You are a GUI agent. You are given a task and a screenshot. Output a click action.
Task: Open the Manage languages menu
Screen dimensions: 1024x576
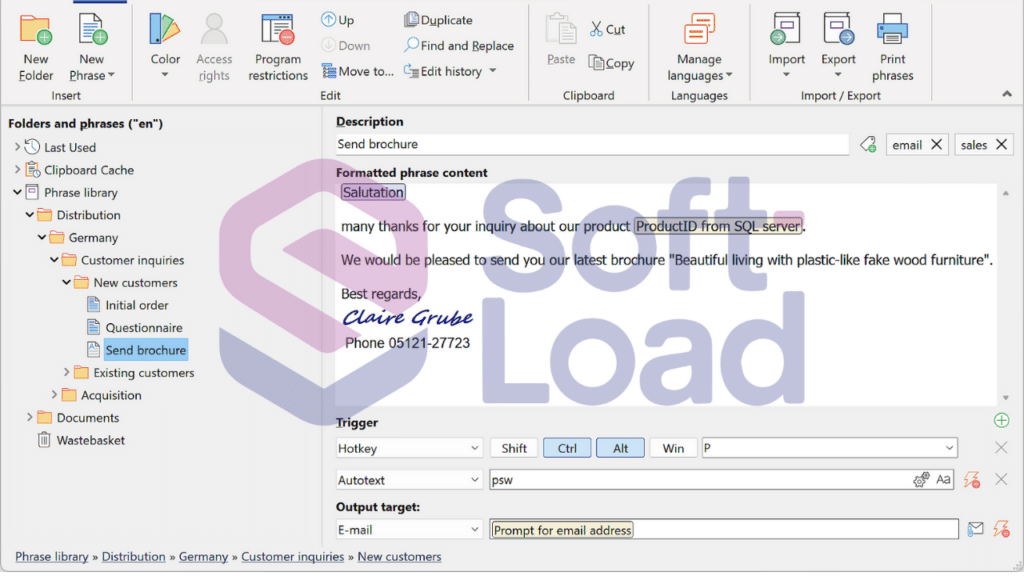point(699,48)
